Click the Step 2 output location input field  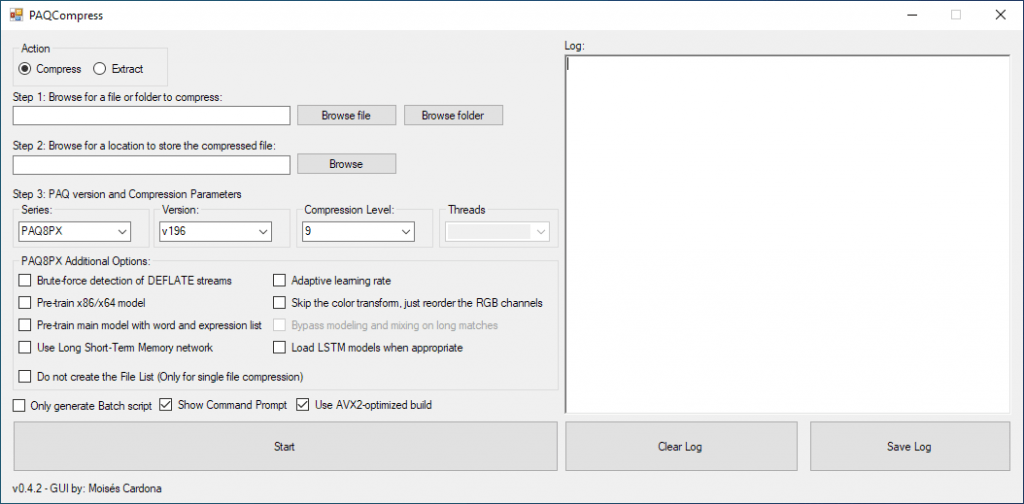coord(152,165)
